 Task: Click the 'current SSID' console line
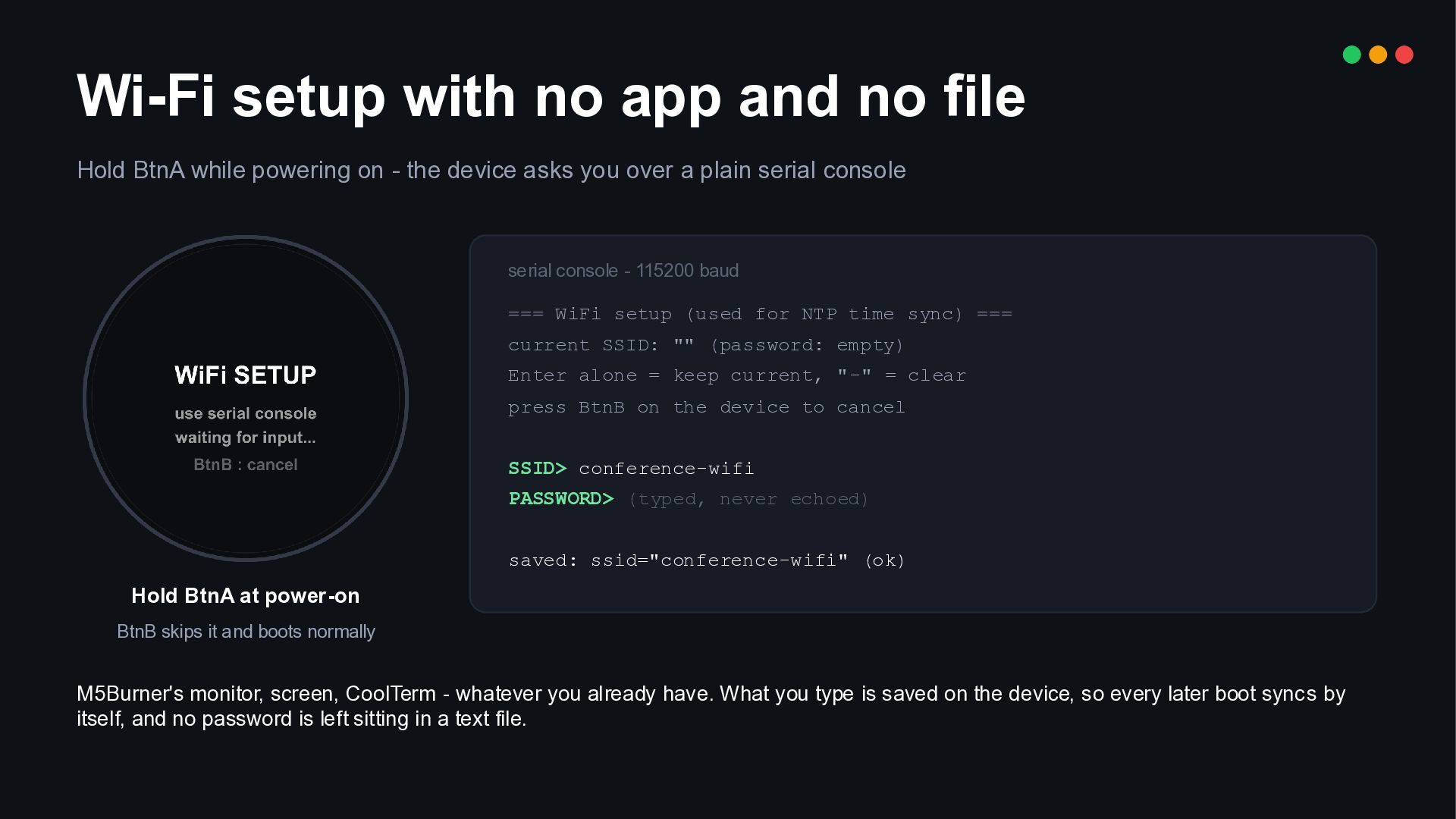click(x=706, y=345)
